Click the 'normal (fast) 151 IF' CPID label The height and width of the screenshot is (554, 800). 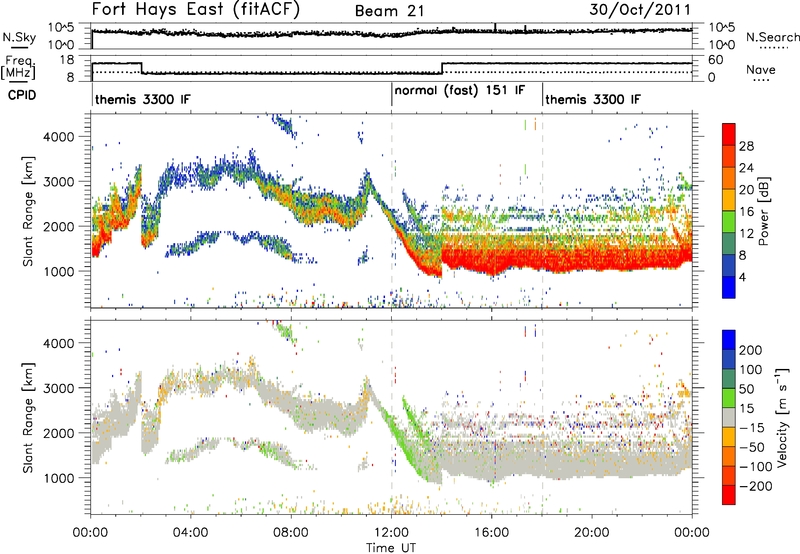click(460, 90)
